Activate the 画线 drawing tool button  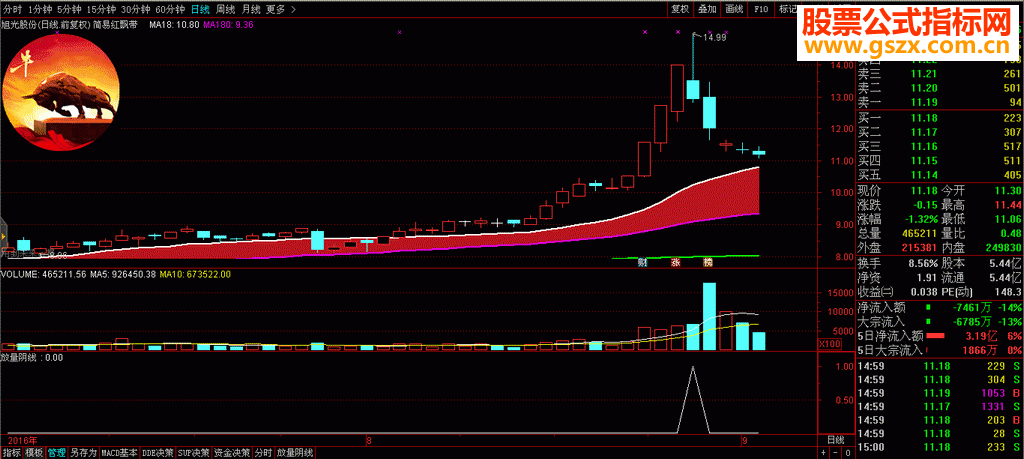(x=735, y=10)
